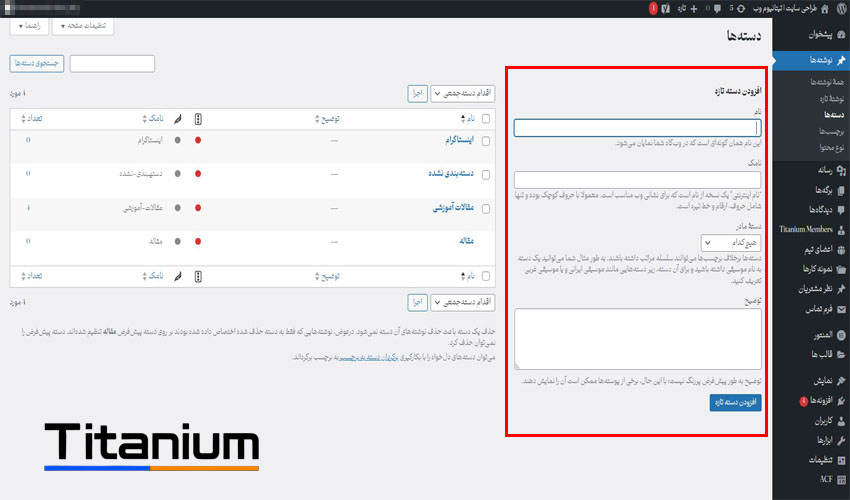Viewport: 850px width, 500px height.
Task: Open the comments bubble icon in admin bar
Action: click(x=717, y=9)
